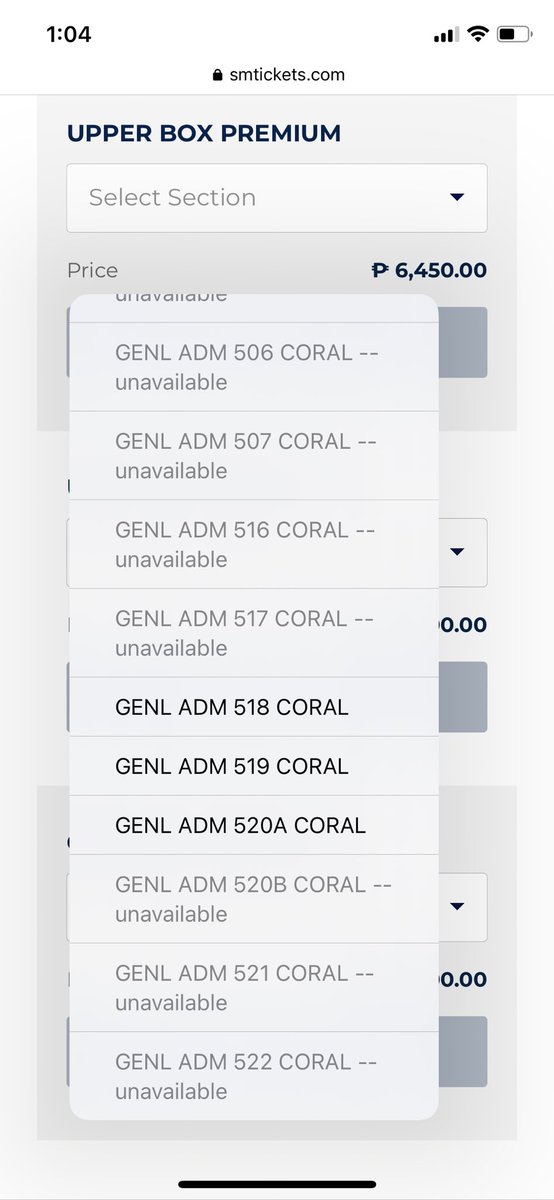Image resolution: width=554 pixels, height=1200 pixels.
Task: Tap unavailable GENL ADM 520B CORAL entry
Action: pos(253,899)
